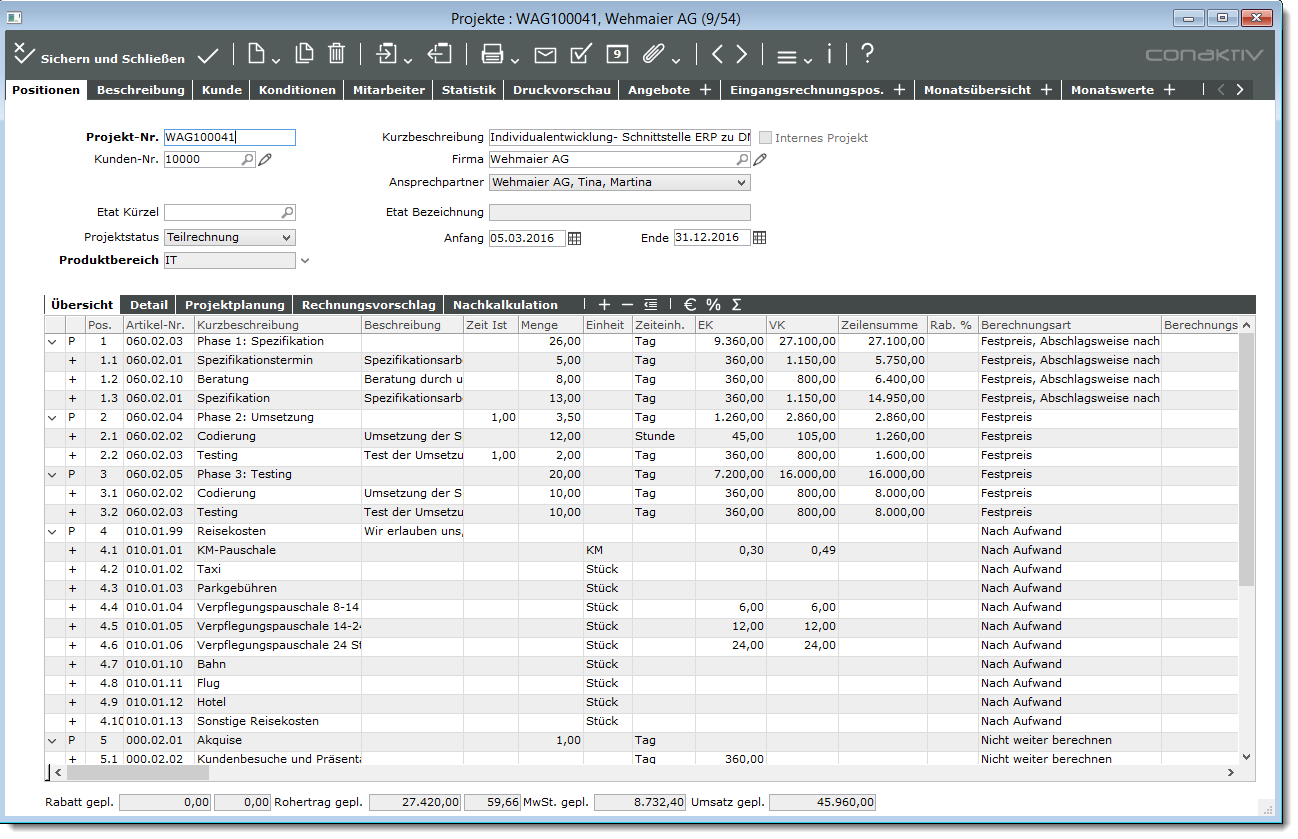Click the paperclip attachment icon
The image size is (1298, 839).
click(x=653, y=55)
